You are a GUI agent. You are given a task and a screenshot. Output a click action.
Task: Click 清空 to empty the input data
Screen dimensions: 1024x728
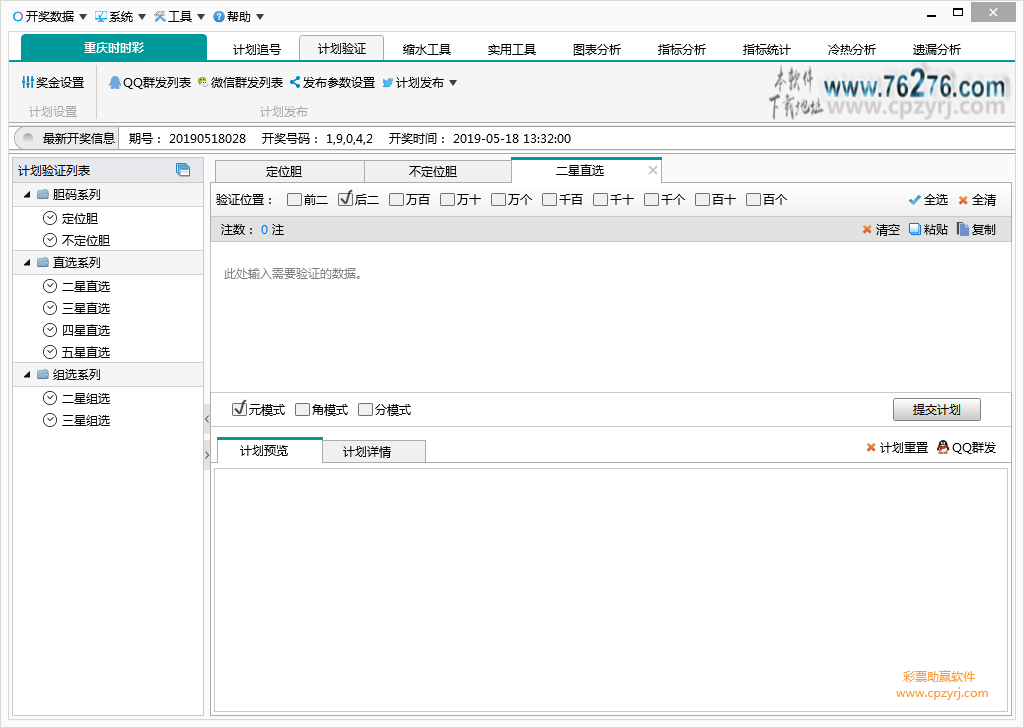click(x=881, y=230)
